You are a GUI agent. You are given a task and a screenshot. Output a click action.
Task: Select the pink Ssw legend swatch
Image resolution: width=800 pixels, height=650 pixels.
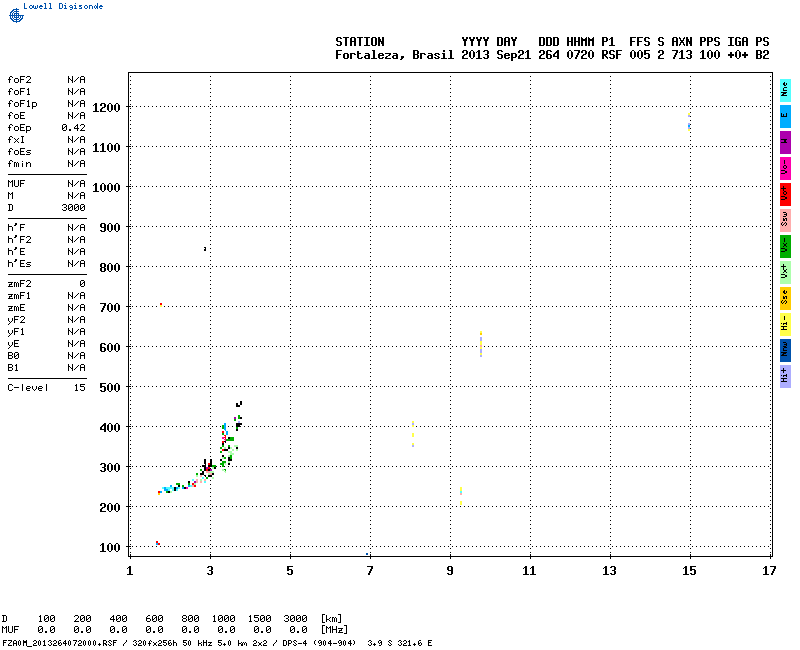tap(785, 221)
